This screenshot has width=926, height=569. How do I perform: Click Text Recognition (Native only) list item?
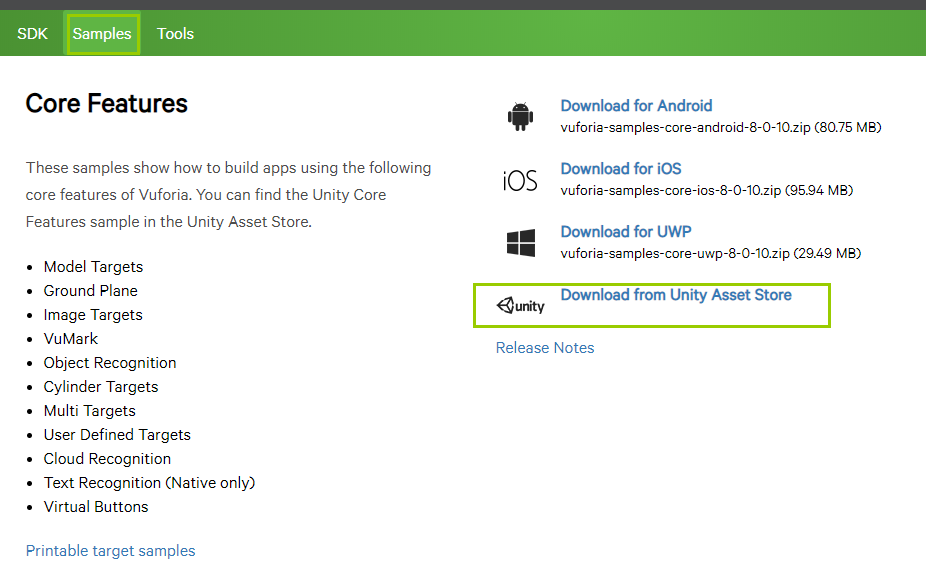pos(149,483)
